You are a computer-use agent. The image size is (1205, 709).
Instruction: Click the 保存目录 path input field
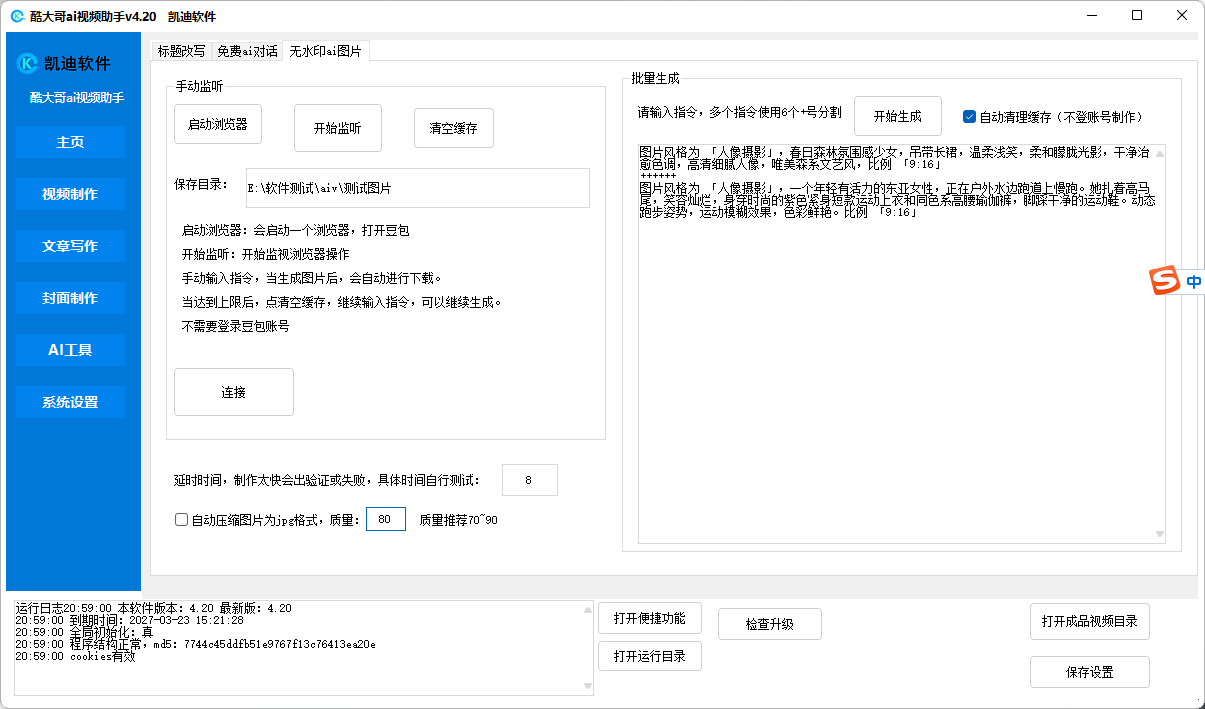tap(417, 187)
